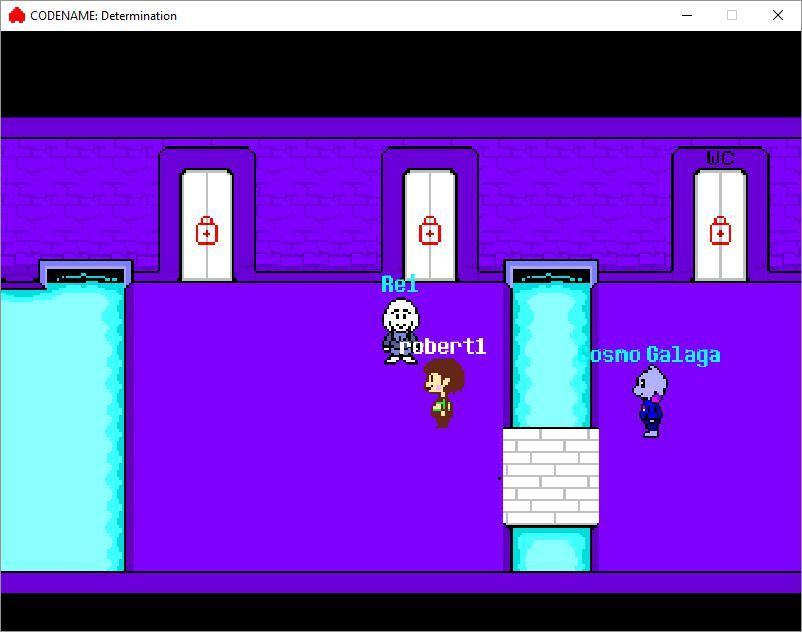
Task: Click the "CODENAME: Determination" window title
Action: click(103, 16)
